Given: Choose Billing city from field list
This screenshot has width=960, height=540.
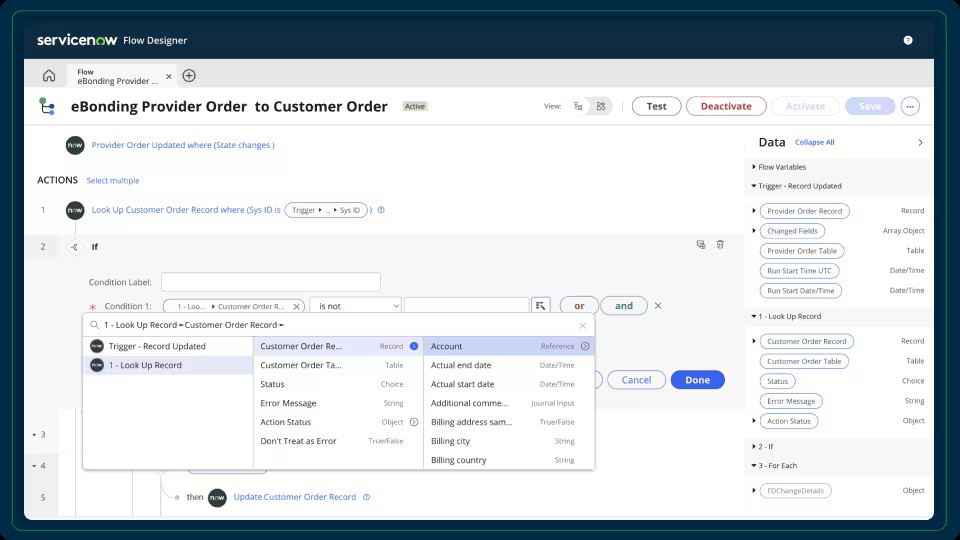Looking at the screenshot, I should click(450, 441).
